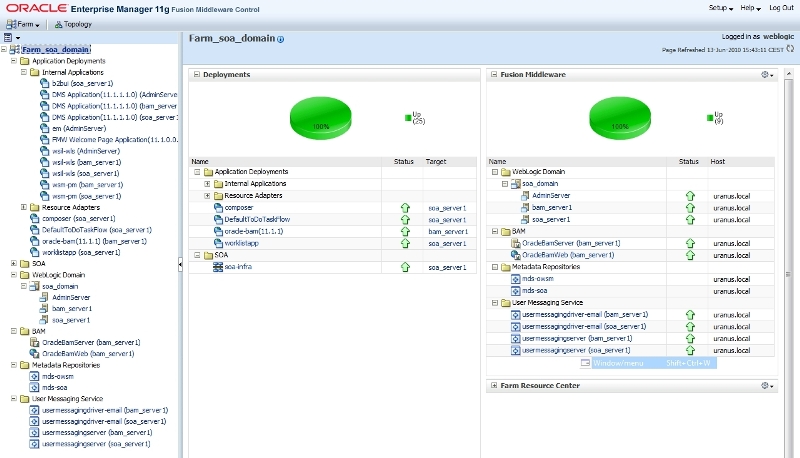
Task: Click the AdminServer icon in navigation tree
Action: [x=44, y=297]
